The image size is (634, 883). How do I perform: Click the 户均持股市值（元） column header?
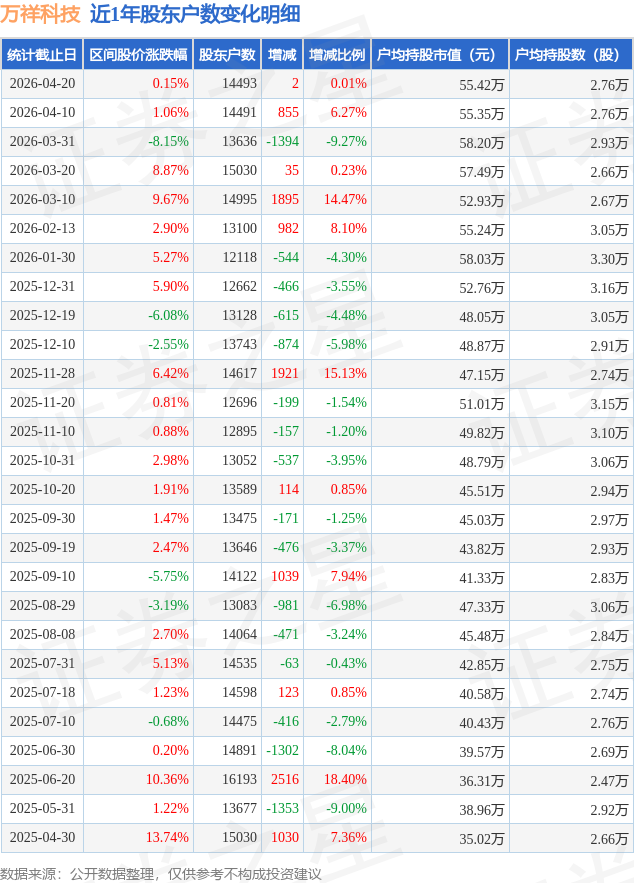coord(440,55)
